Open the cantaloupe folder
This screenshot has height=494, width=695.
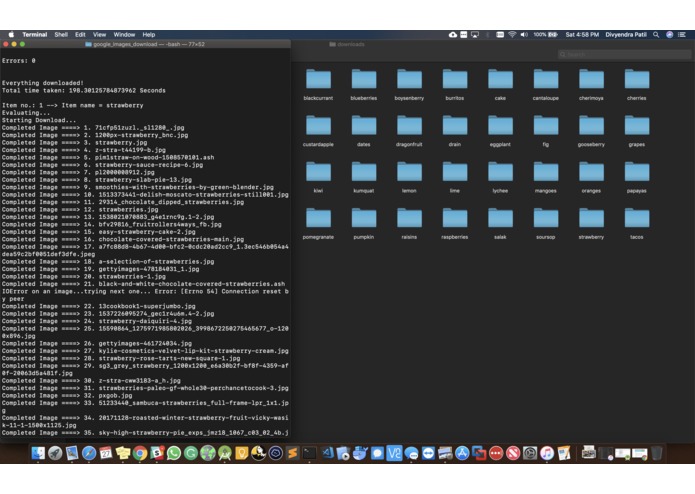pos(546,80)
